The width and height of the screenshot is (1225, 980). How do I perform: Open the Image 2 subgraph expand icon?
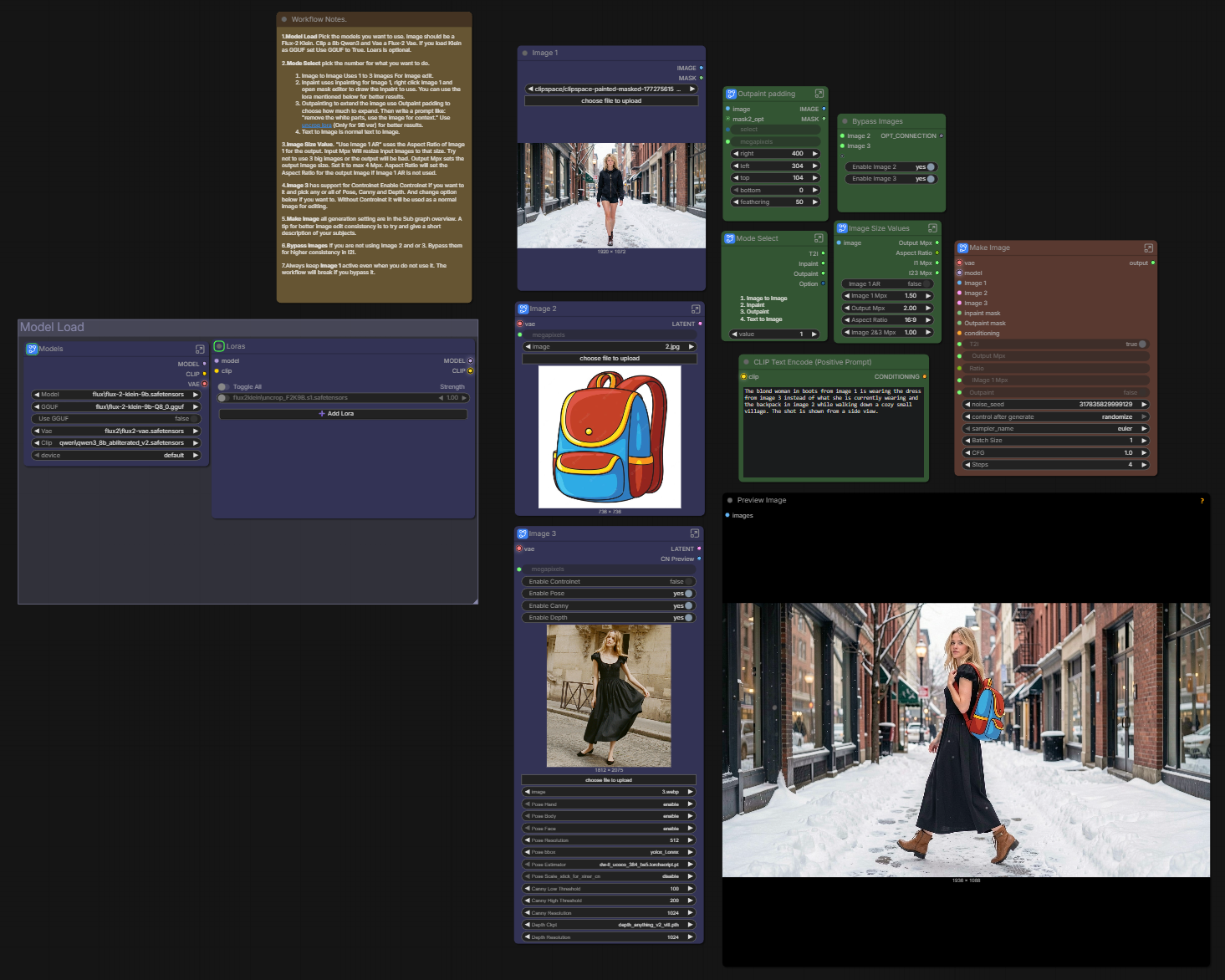pyautogui.click(x=695, y=309)
